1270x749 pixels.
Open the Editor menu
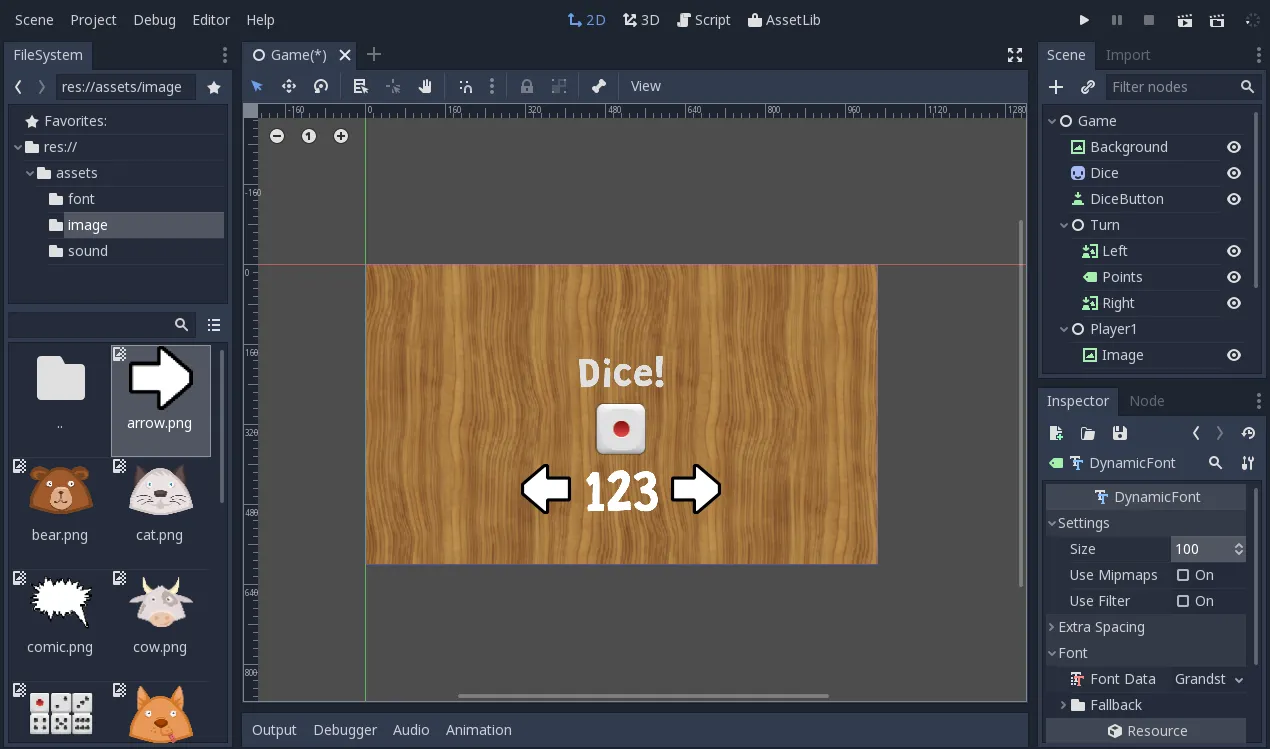[211, 20]
